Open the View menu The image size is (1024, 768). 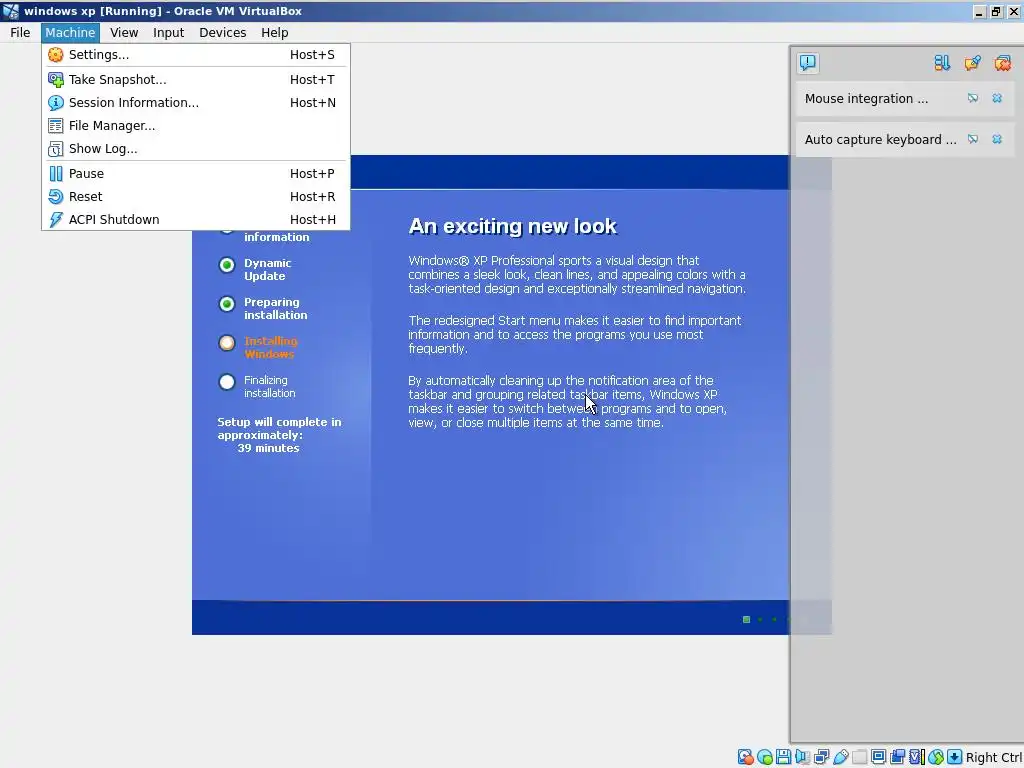point(124,33)
